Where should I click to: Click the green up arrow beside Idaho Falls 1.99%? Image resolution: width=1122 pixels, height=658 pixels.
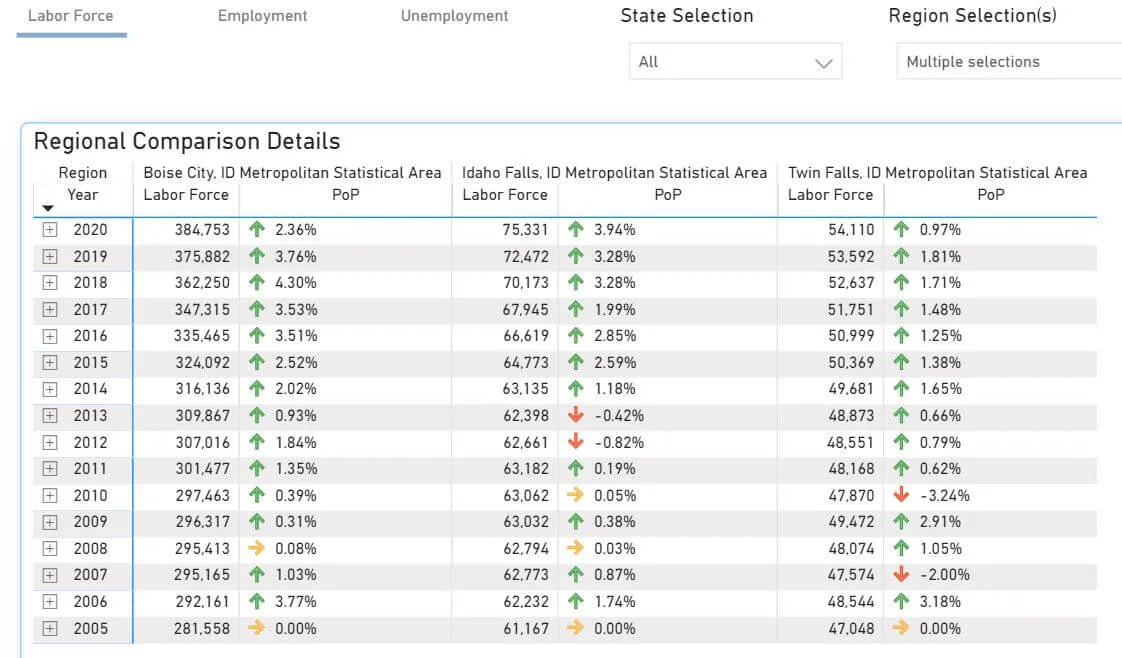[575, 309]
